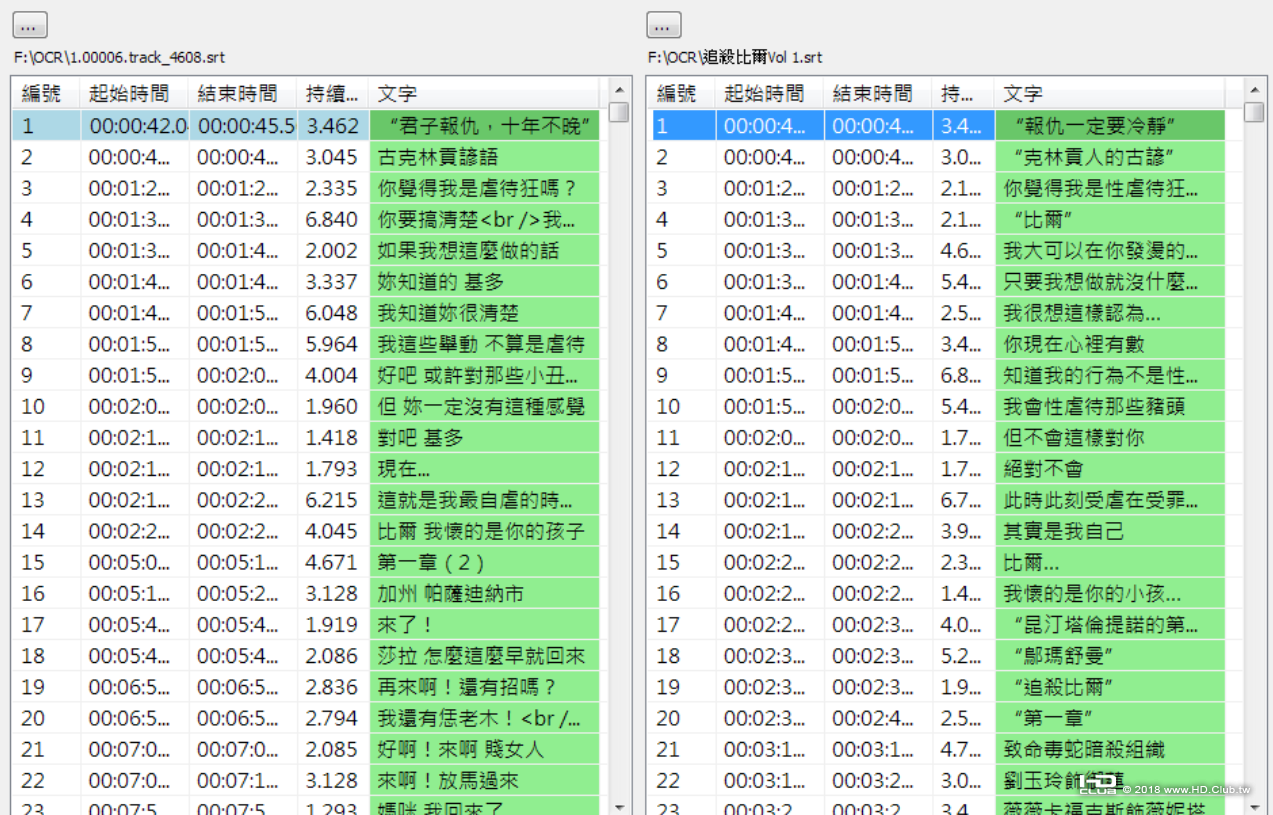This screenshot has height=815, width=1273.
Task: Sort right list by 結束時間 header
Action: coord(878,94)
